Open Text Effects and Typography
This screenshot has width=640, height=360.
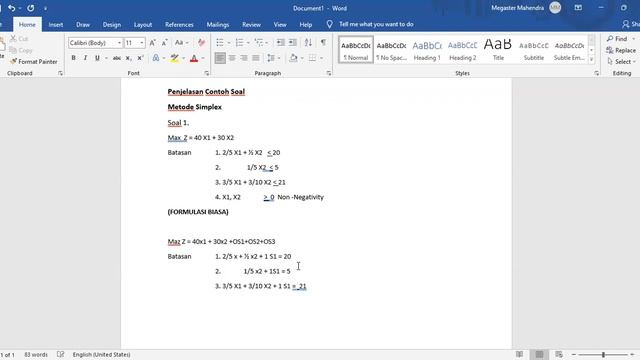[x=156, y=58]
